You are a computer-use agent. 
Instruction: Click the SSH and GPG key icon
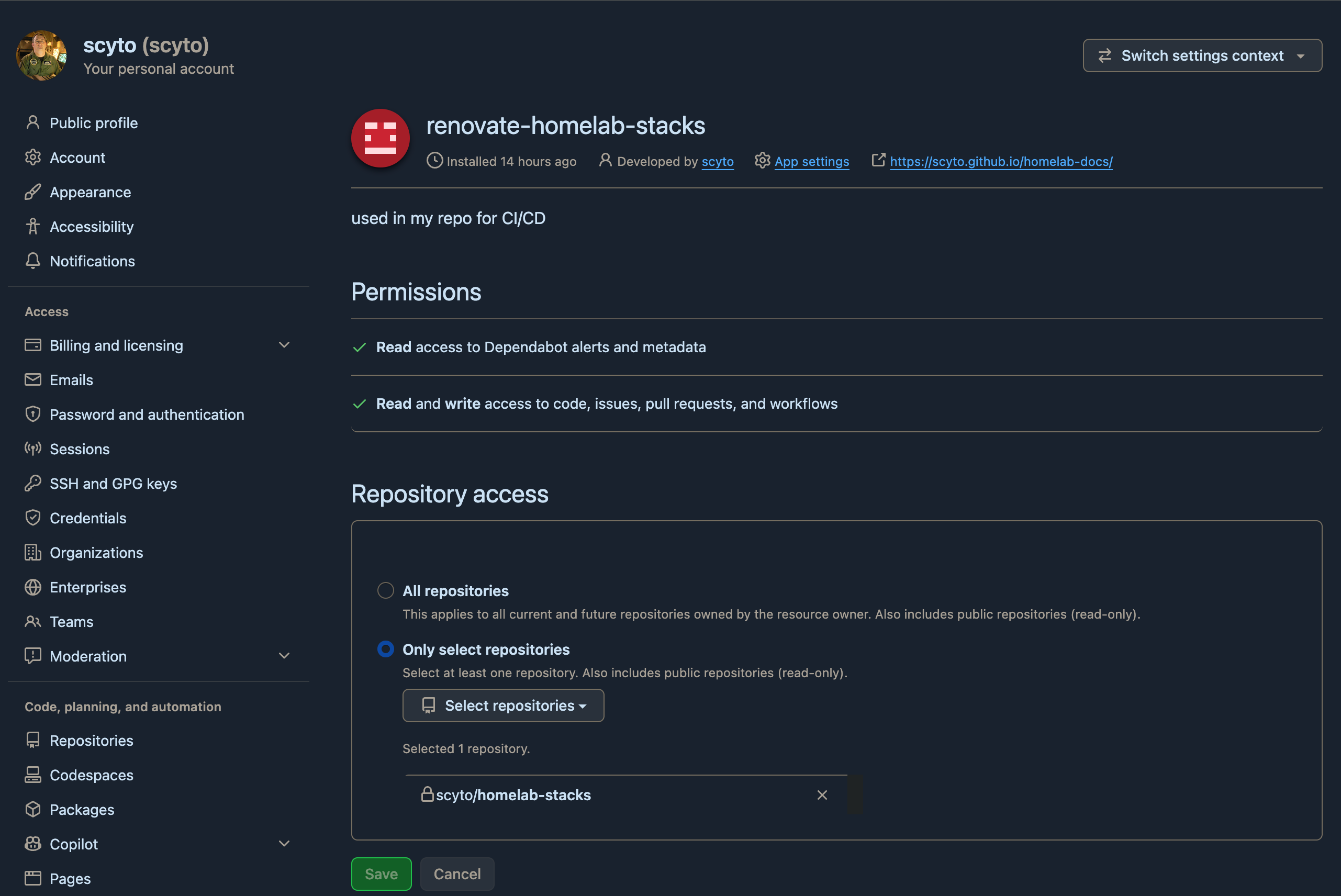32,483
